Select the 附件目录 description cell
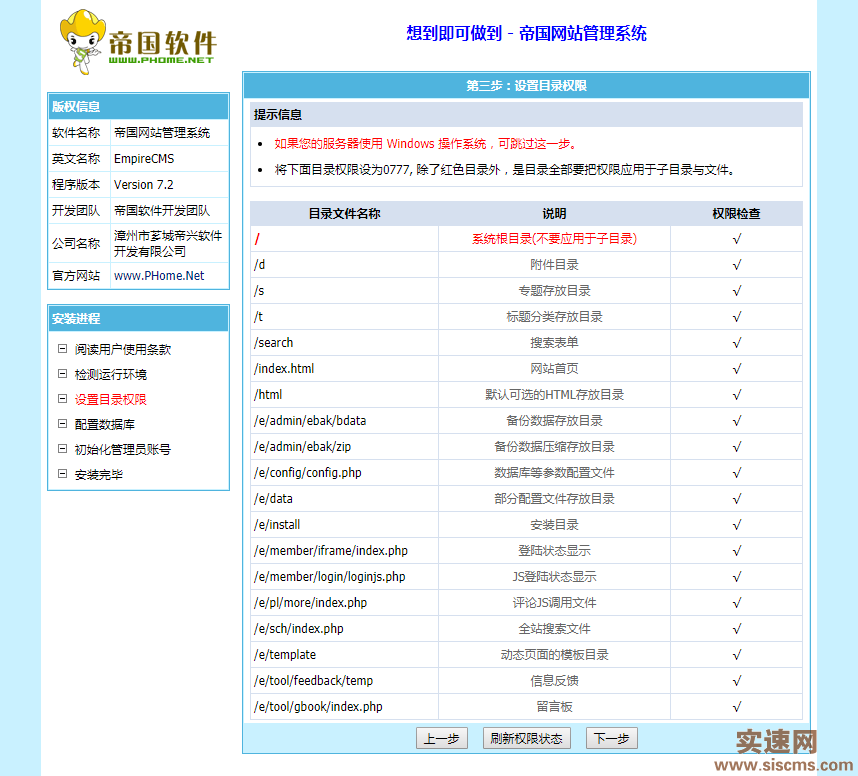 554,265
